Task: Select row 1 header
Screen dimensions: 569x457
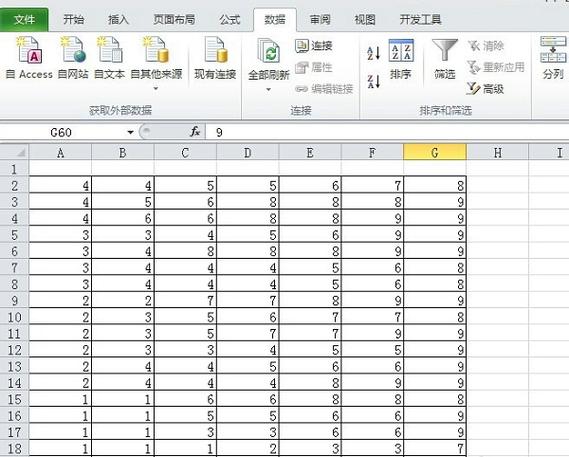Action: 14,169
